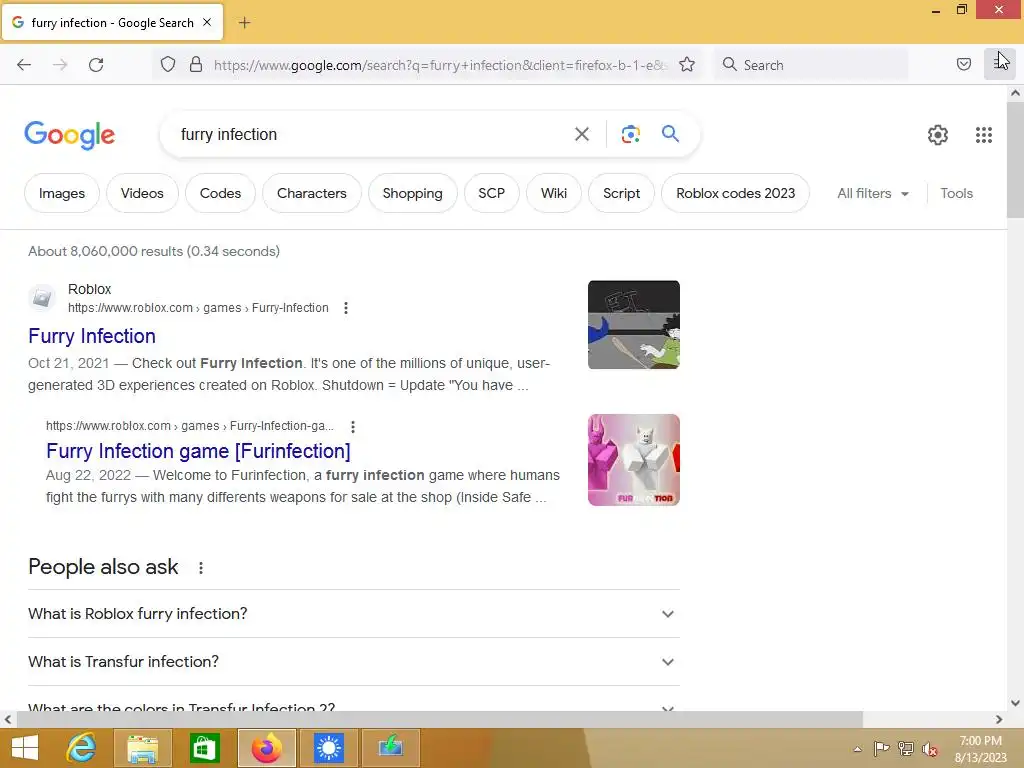View site security padlock info
The height and width of the screenshot is (768, 1024).
point(196,65)
